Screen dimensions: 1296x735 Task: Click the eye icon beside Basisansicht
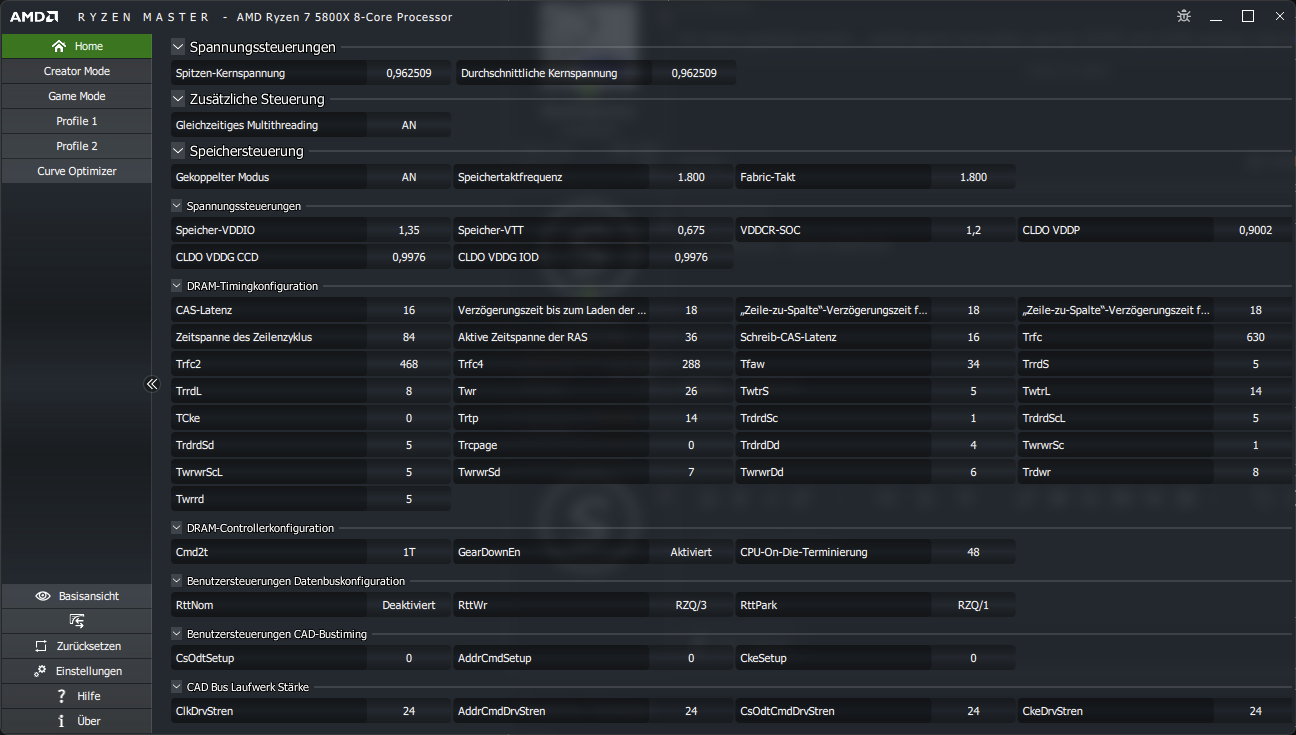click(x=43, y=596)
